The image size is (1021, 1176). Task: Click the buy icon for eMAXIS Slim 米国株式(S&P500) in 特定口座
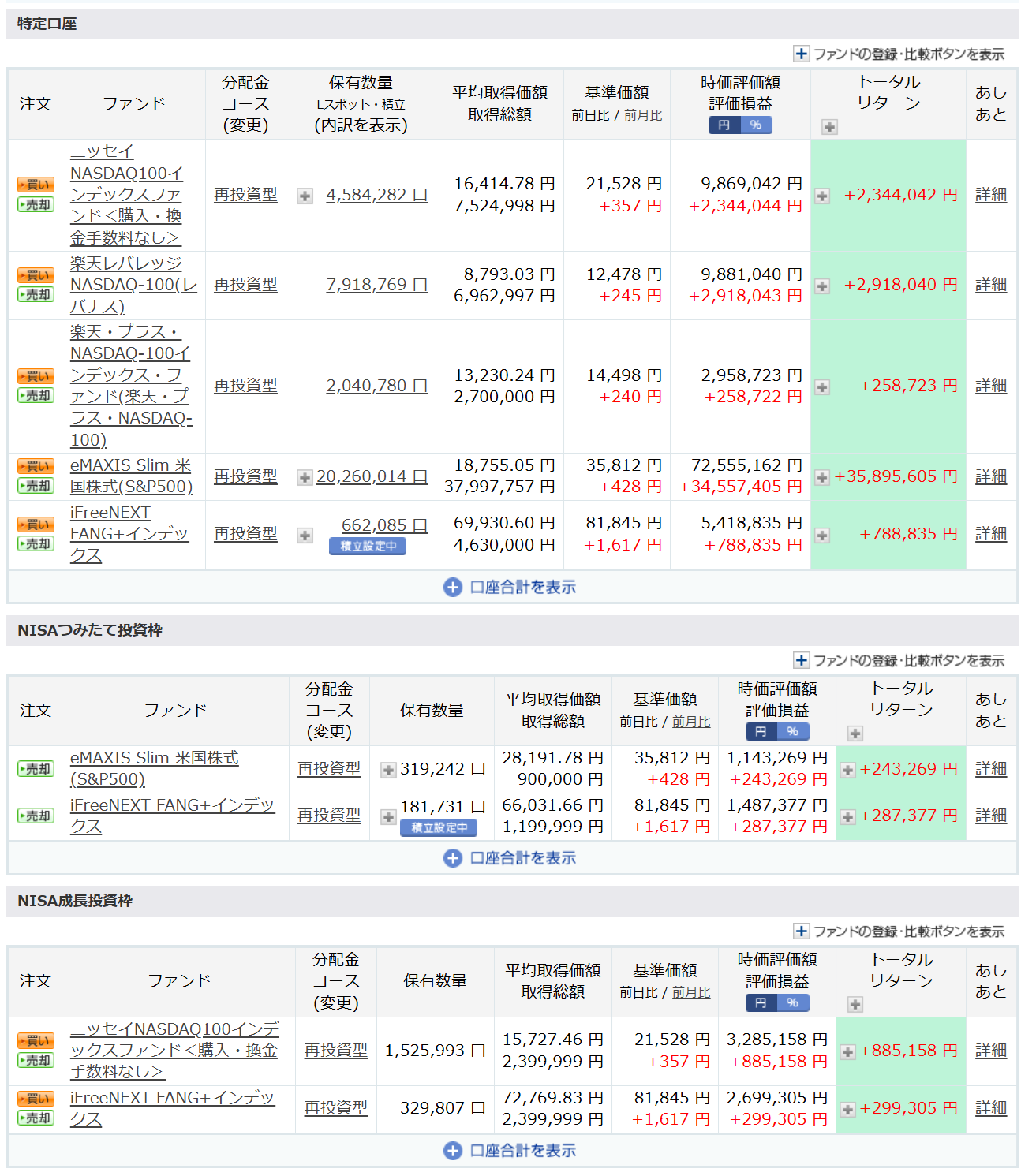pos(36,466)
